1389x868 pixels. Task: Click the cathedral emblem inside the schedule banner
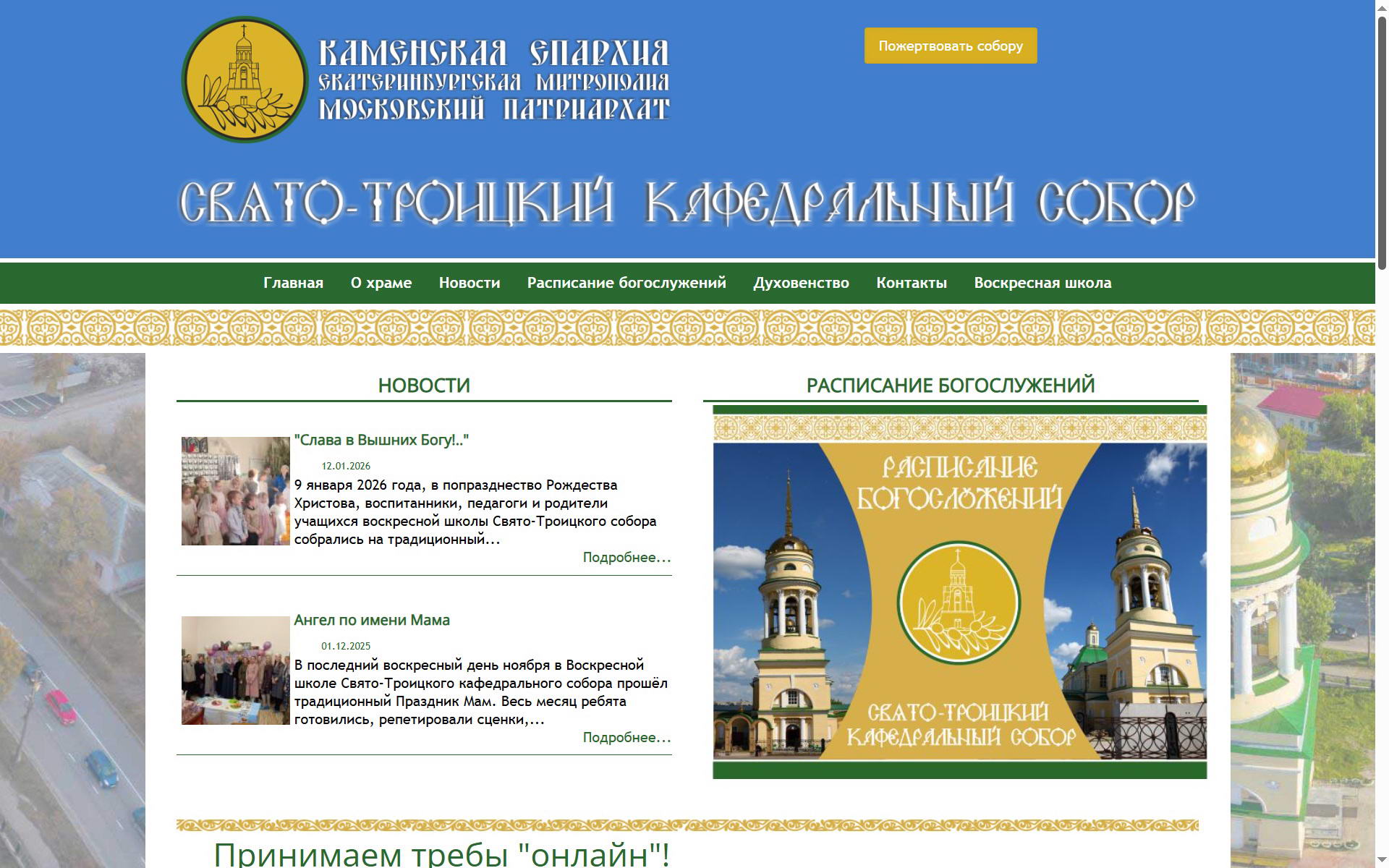click(x=960, y=600)
